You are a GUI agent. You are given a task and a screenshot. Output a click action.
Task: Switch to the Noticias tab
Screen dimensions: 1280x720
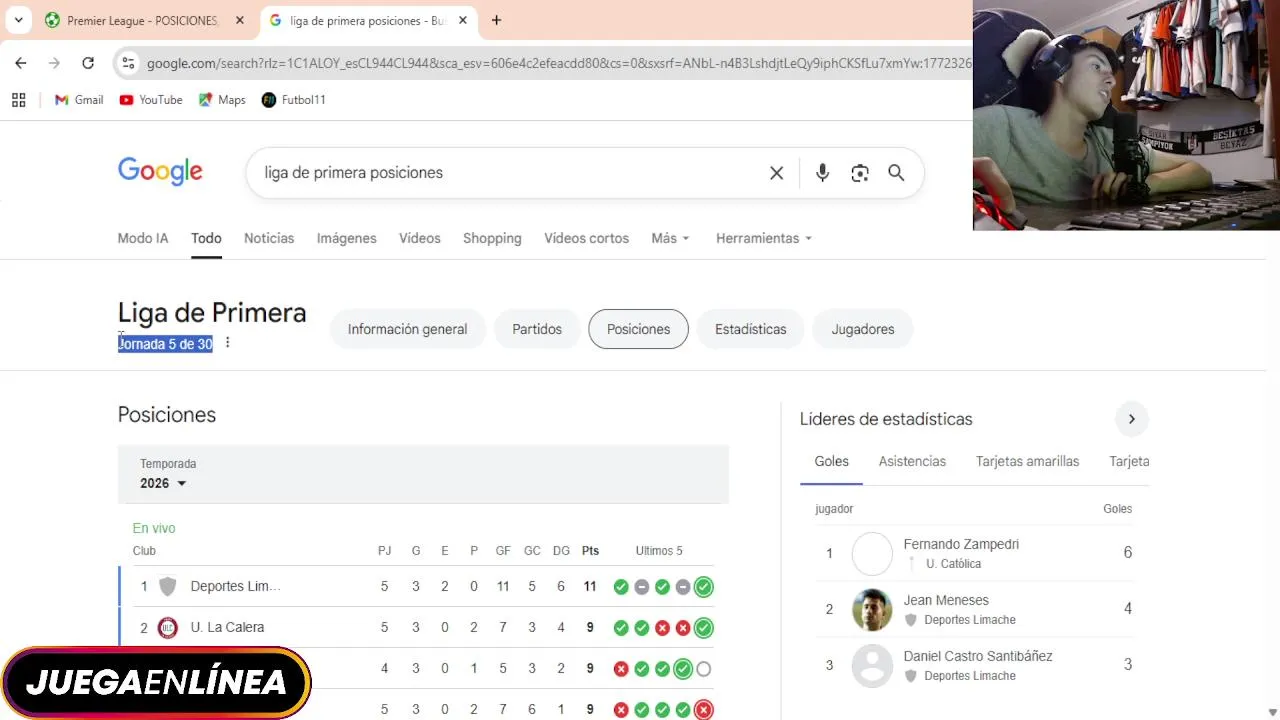point(269,238)
